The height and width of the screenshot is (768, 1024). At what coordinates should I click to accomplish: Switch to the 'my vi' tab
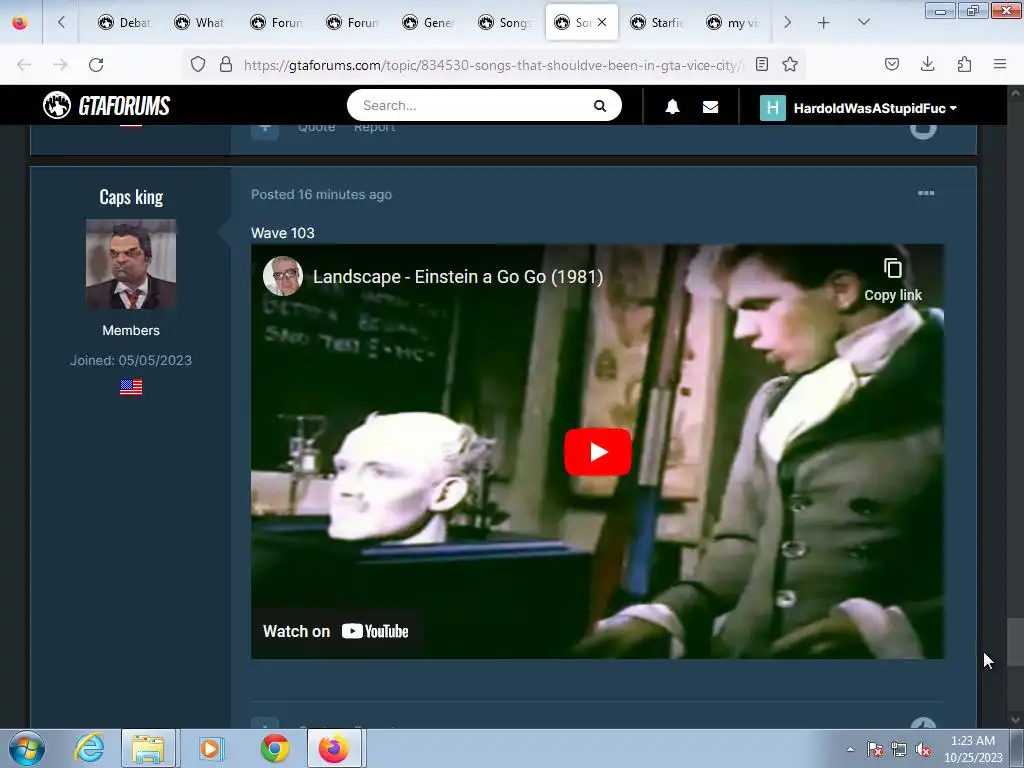pos(733,22)
